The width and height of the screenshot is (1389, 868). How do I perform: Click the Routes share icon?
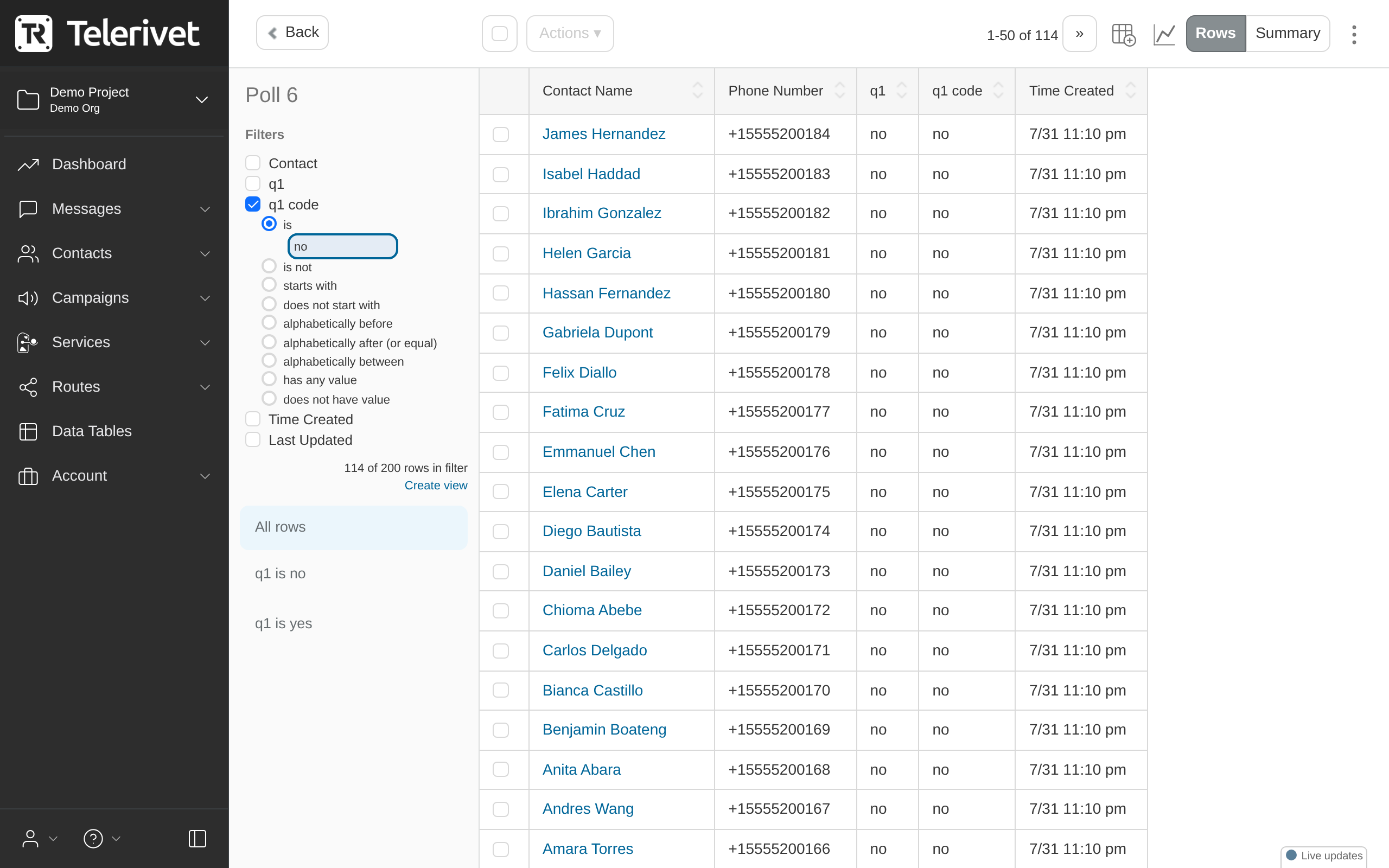tap(28, 387)
